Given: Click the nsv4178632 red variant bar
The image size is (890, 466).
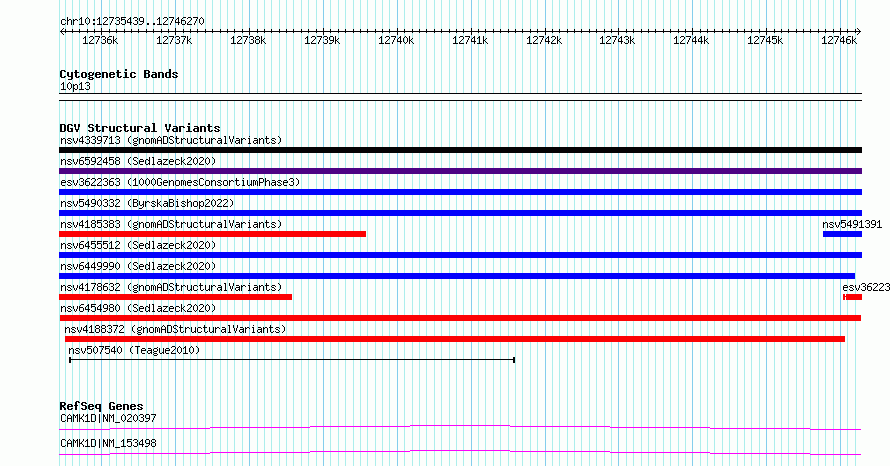Looking at the screenshot, I should coord(175,297).
